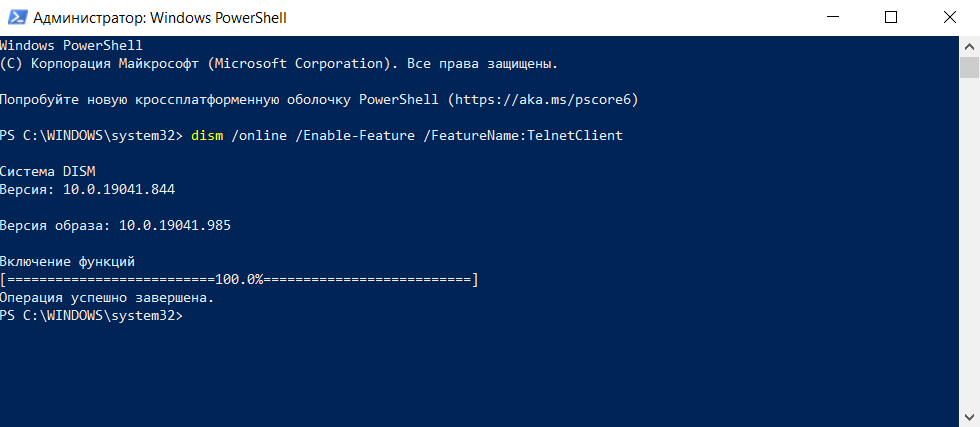Click the empty vertical scrollbar track
The height and width of the screenshot is (427, 980).
pyautogui.click(x=968, y=250)
